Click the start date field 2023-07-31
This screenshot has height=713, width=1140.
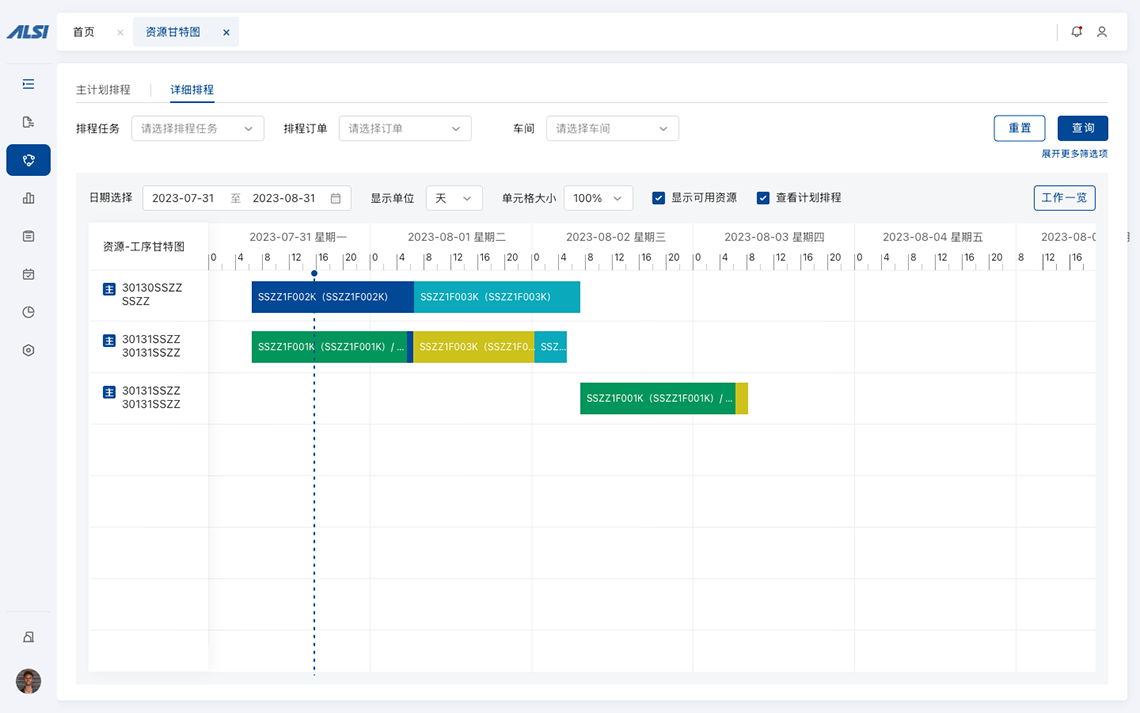pos(183,198)
